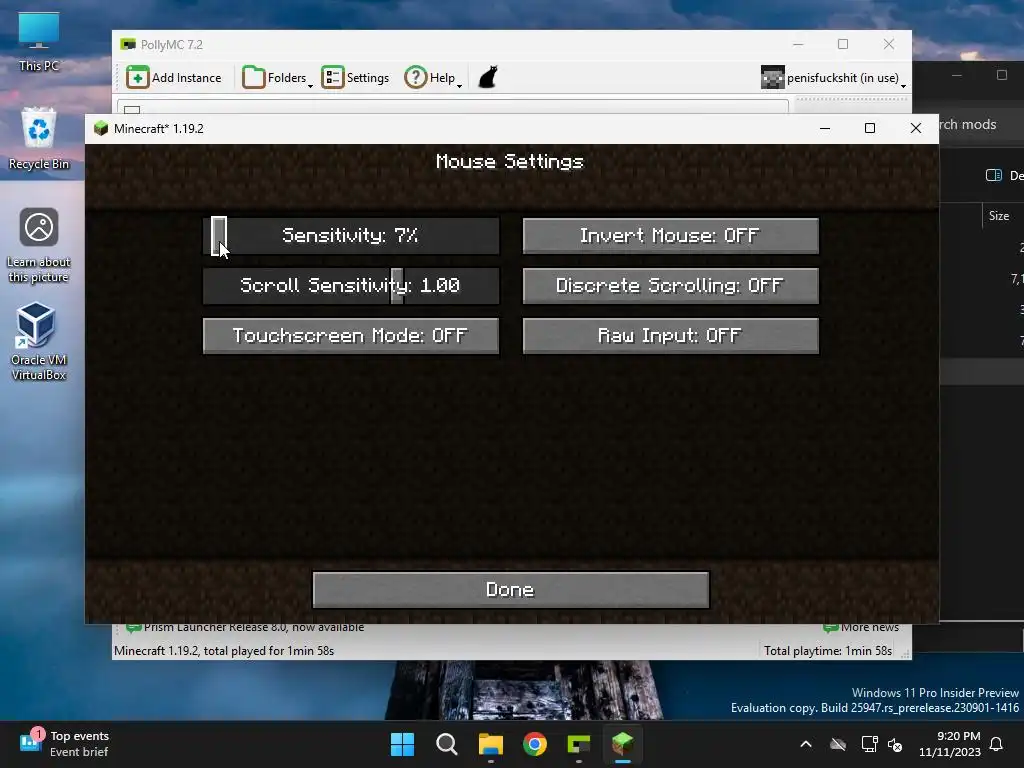Toggle Touchscreen Mode setting
This screenshot has width=1024, height=768.
click(x=351, y=336)
